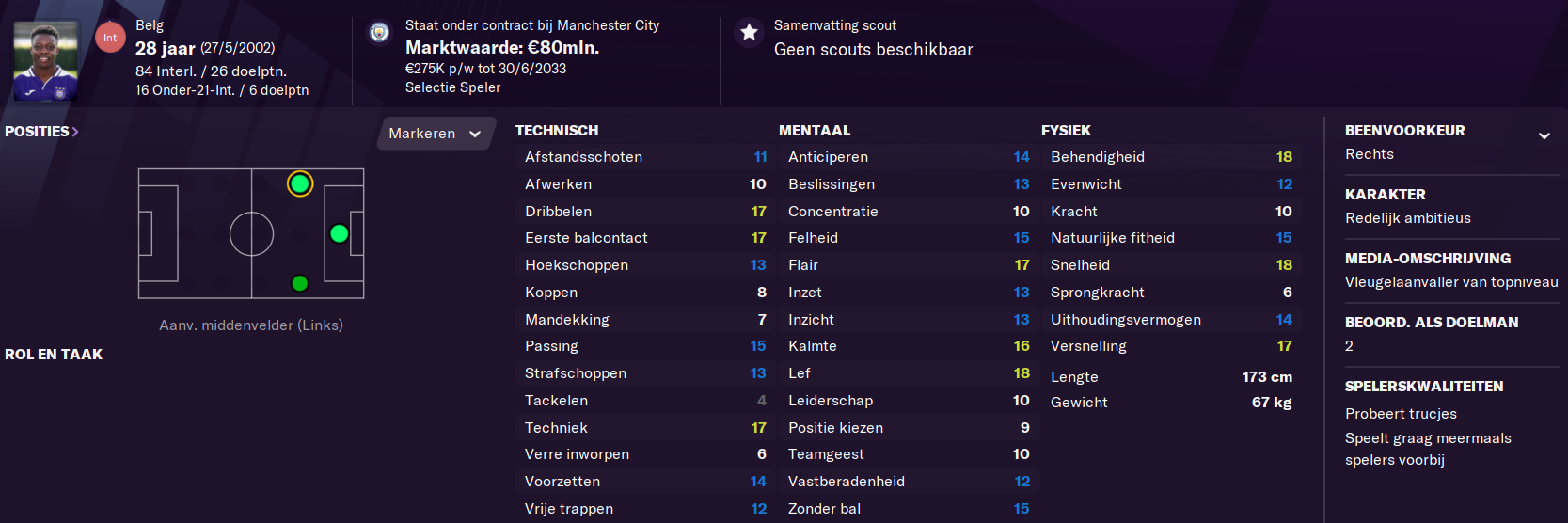
Task: Select the central attacking position dot on pitch
Action: [340, 233]
